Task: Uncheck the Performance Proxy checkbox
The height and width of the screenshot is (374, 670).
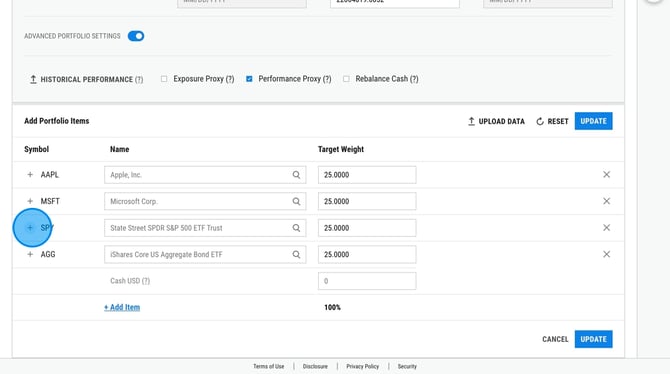Action: click(x=249, y=79)
